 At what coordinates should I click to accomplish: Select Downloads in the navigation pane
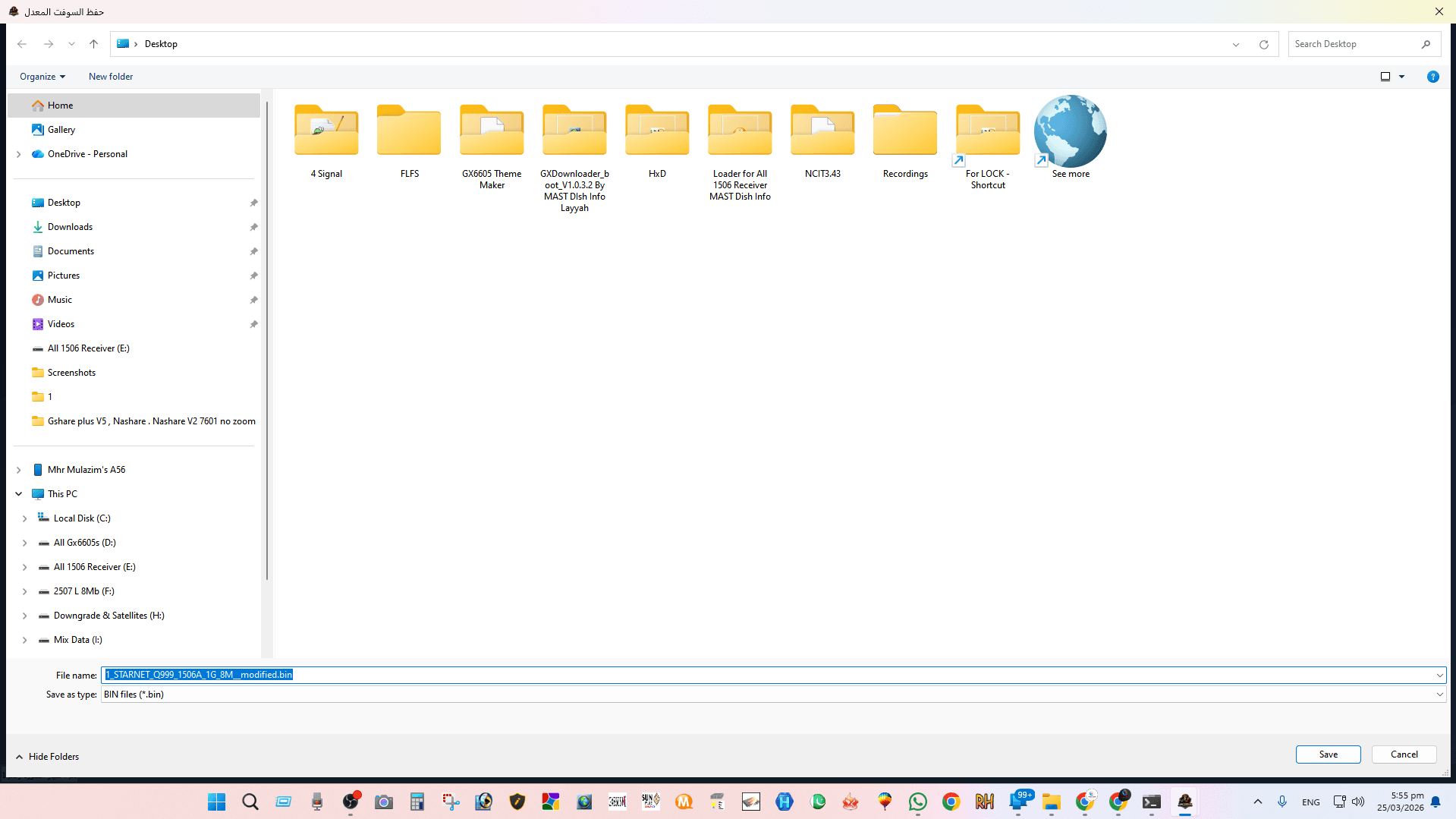click(x=70, y=227)
